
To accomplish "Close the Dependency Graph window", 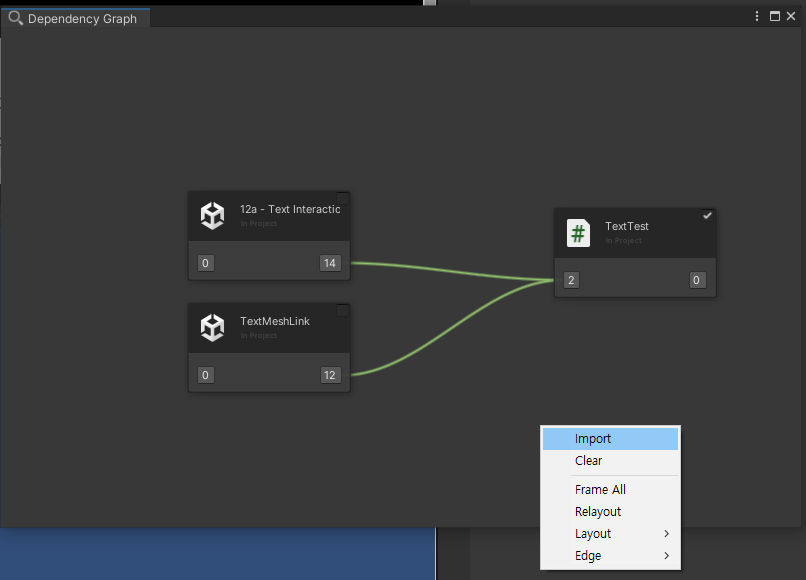I will [791, 16].
